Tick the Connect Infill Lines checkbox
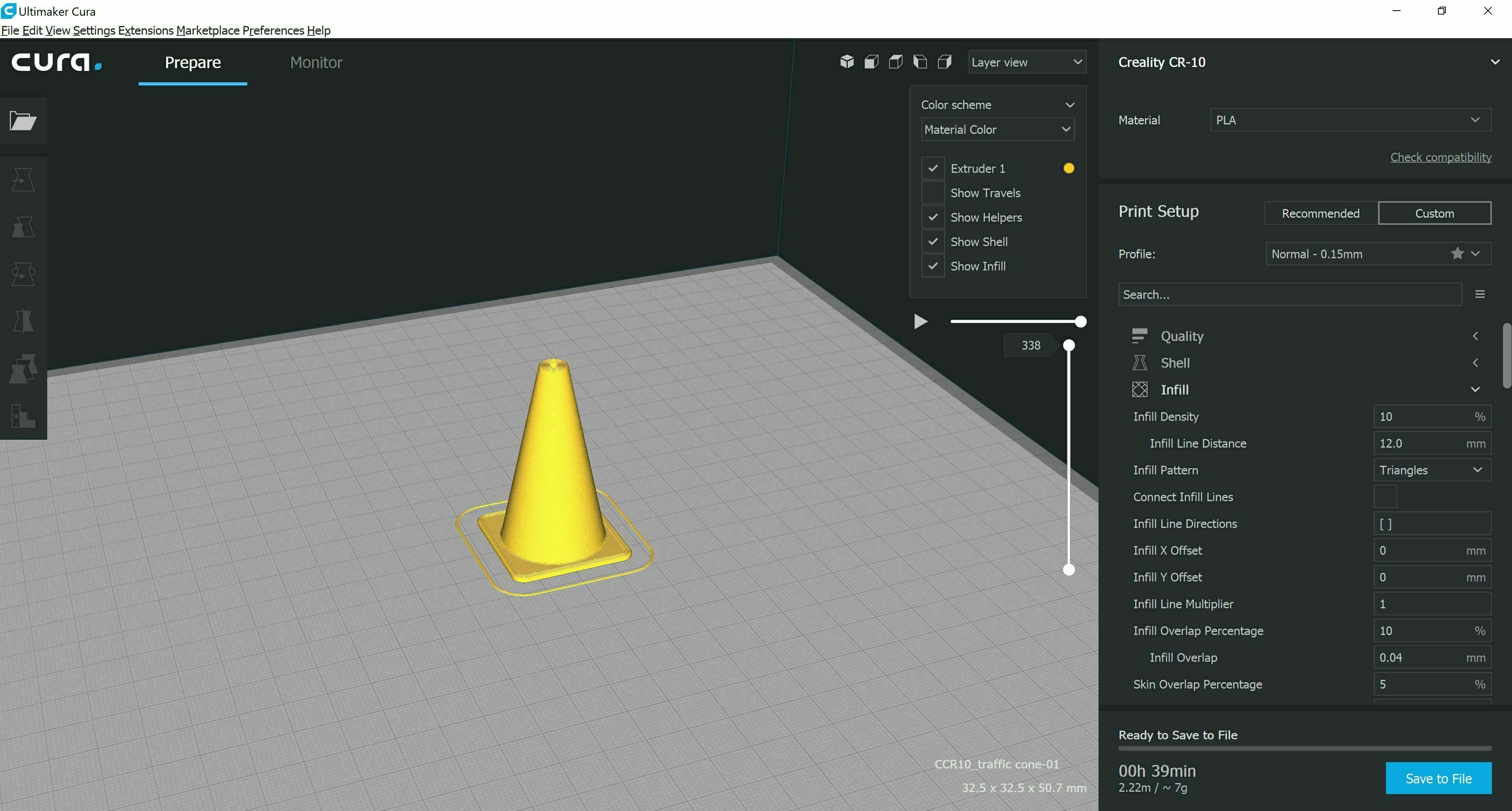This screenshot has height=811, width=1512. [x=1385, y=497]
